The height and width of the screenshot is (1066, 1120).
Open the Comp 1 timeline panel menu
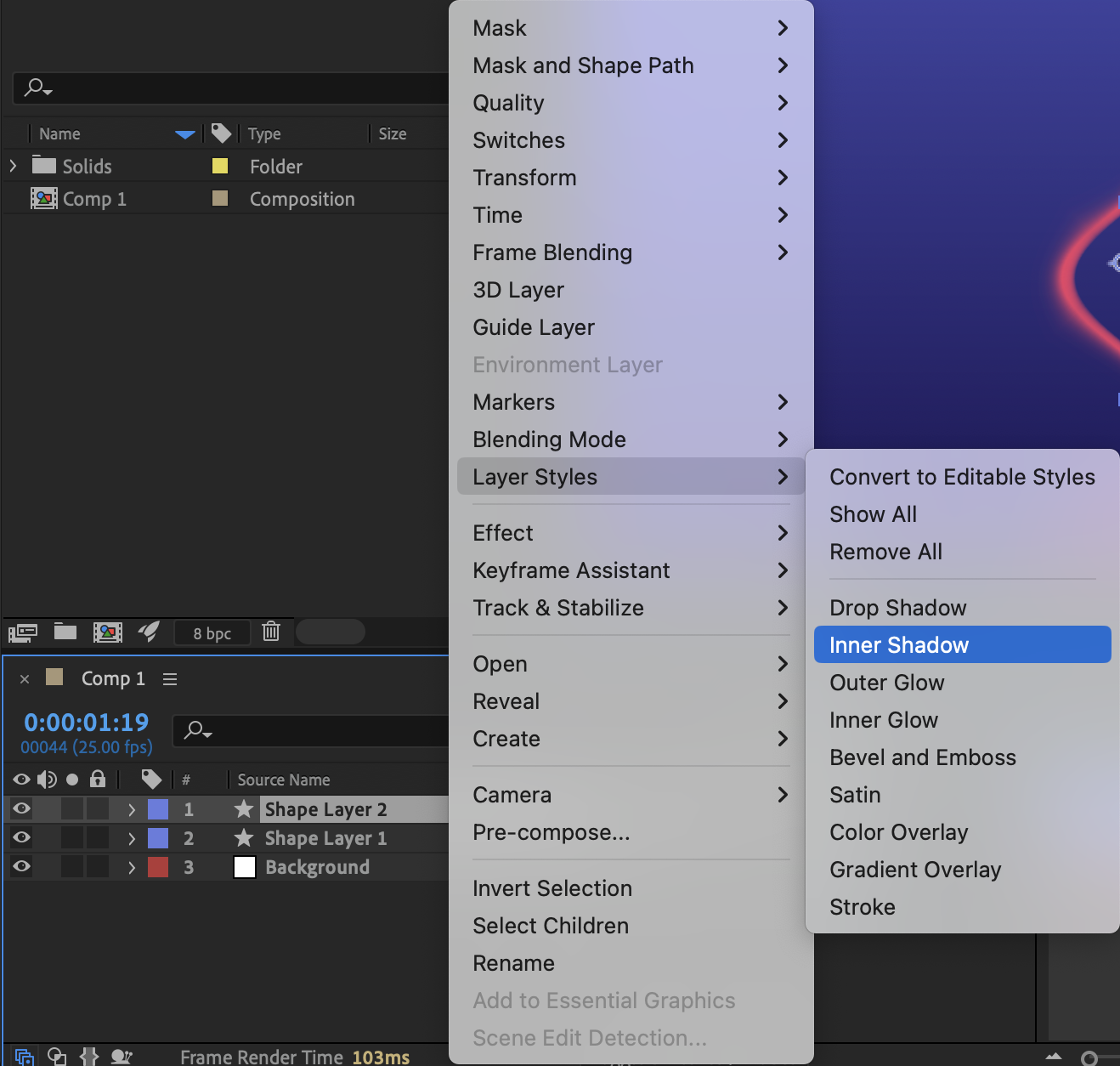[x=170, y=678]
